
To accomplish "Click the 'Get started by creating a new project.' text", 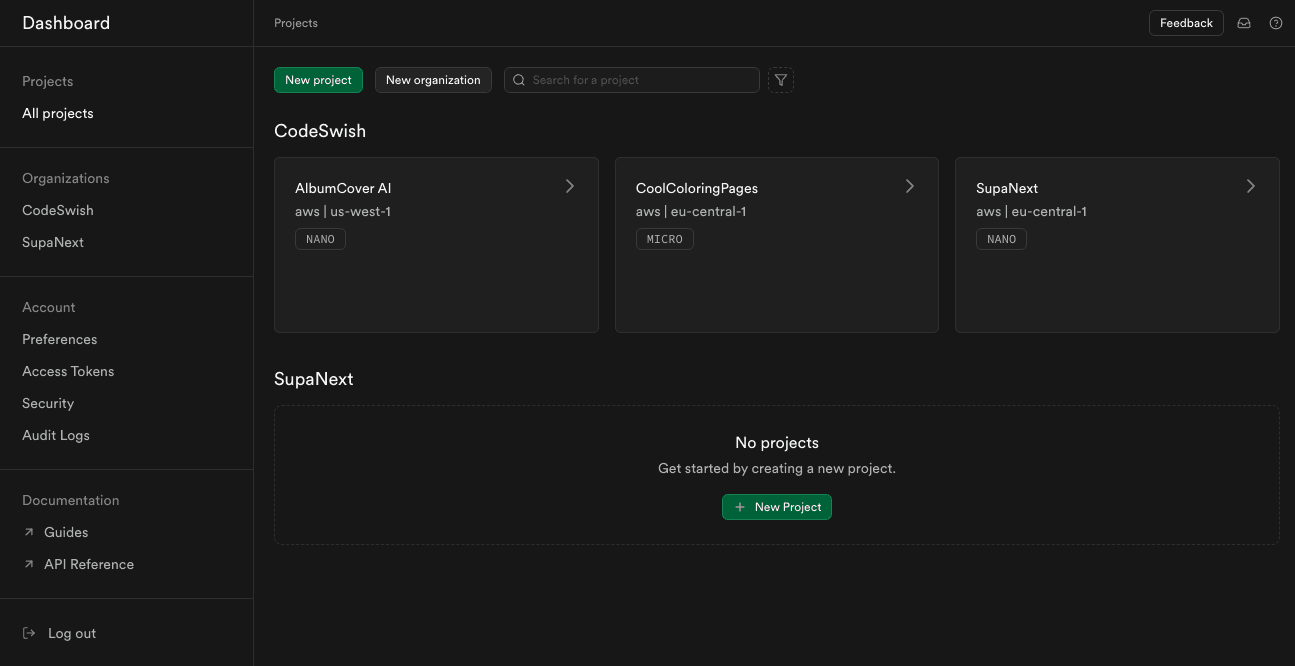I will [x=777, y=468].
